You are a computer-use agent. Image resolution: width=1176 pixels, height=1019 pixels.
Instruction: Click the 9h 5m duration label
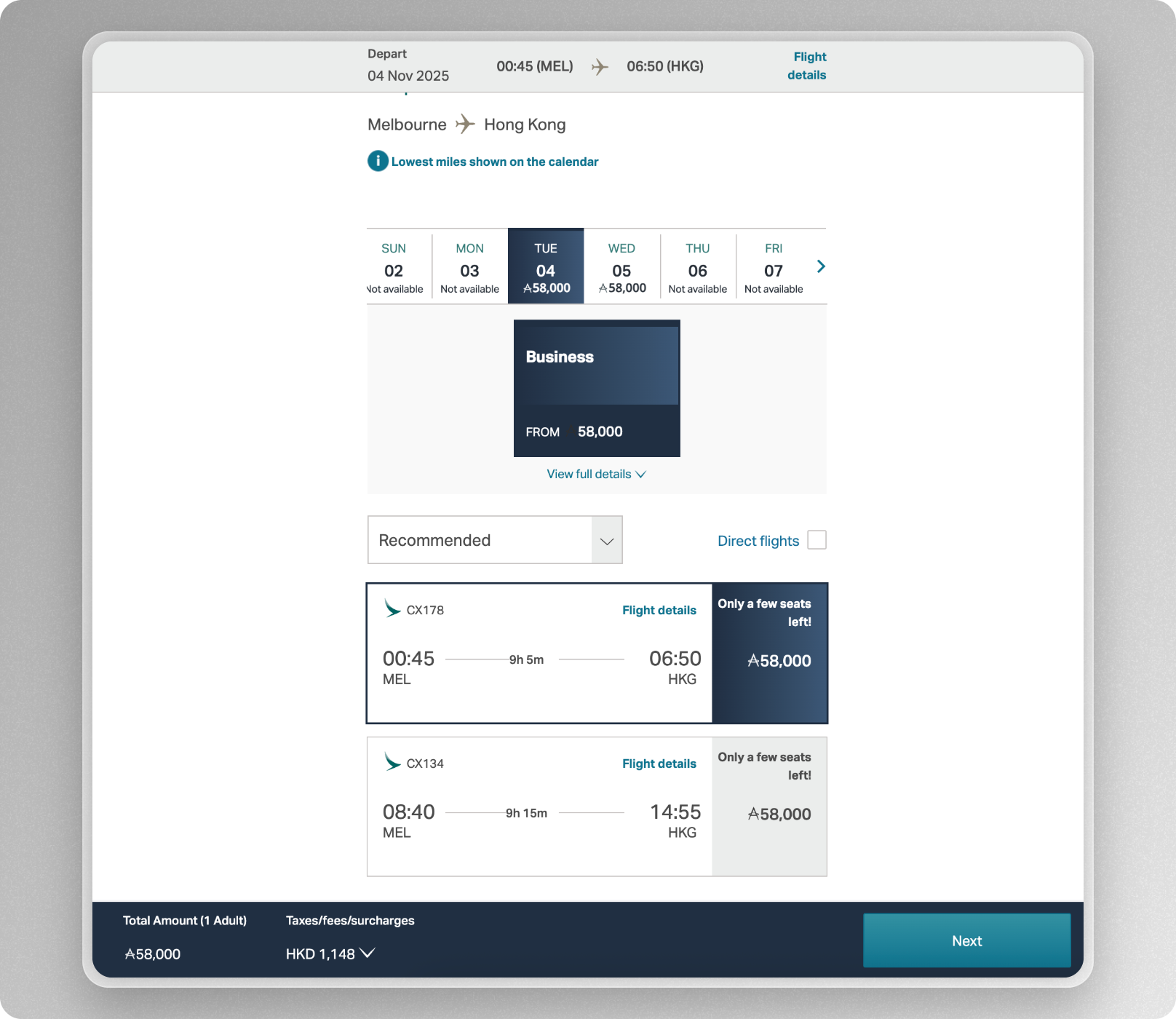[x=526, y=659]
